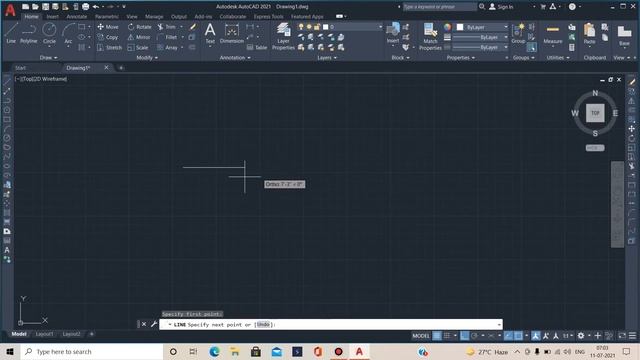Viewport: 640px width, 360px height.
Task: Open the AutoCAD application menu (red A)
Action: tap(10, 10)
